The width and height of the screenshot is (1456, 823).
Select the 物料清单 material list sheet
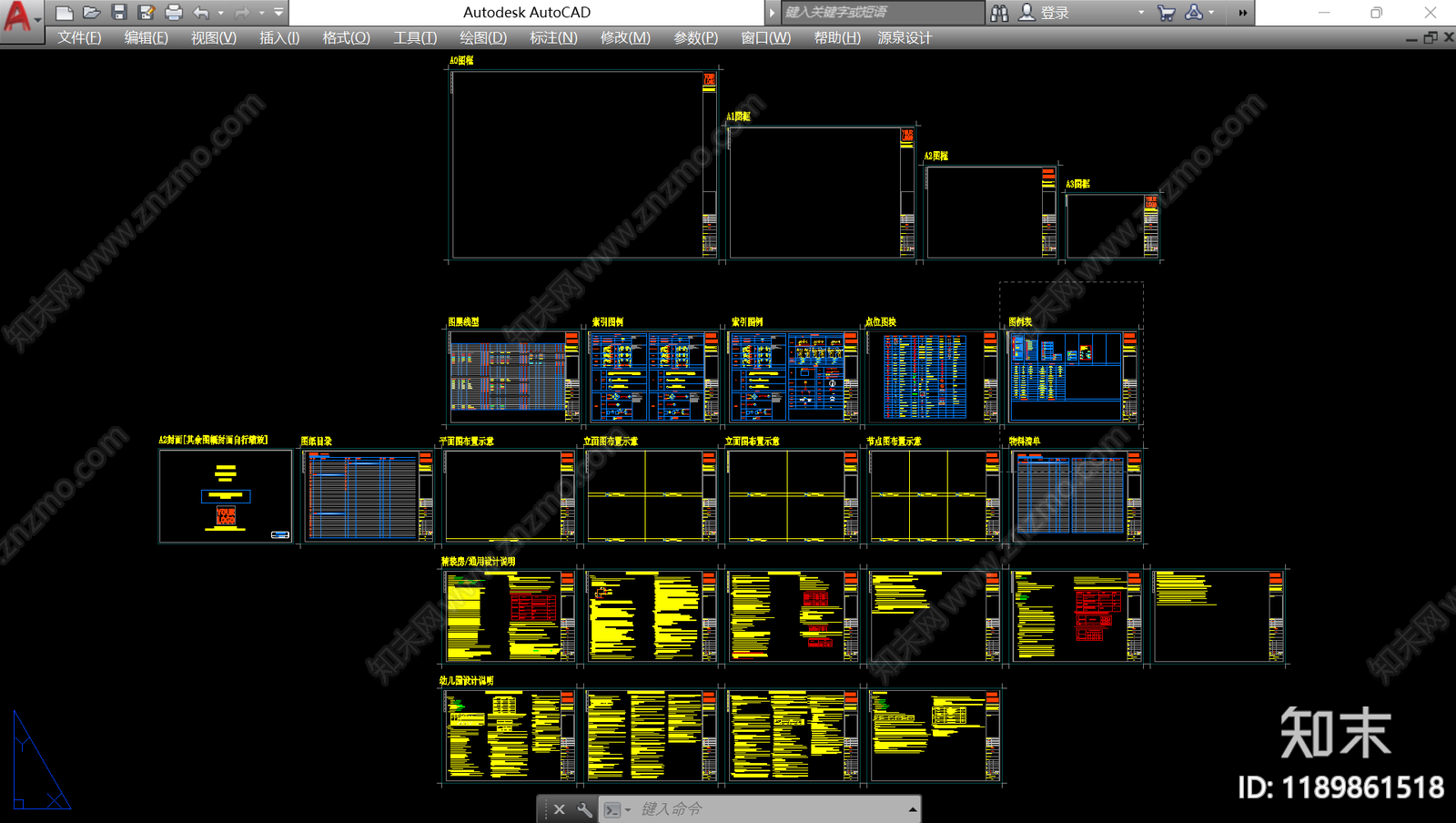click(x=1077, y=496)
